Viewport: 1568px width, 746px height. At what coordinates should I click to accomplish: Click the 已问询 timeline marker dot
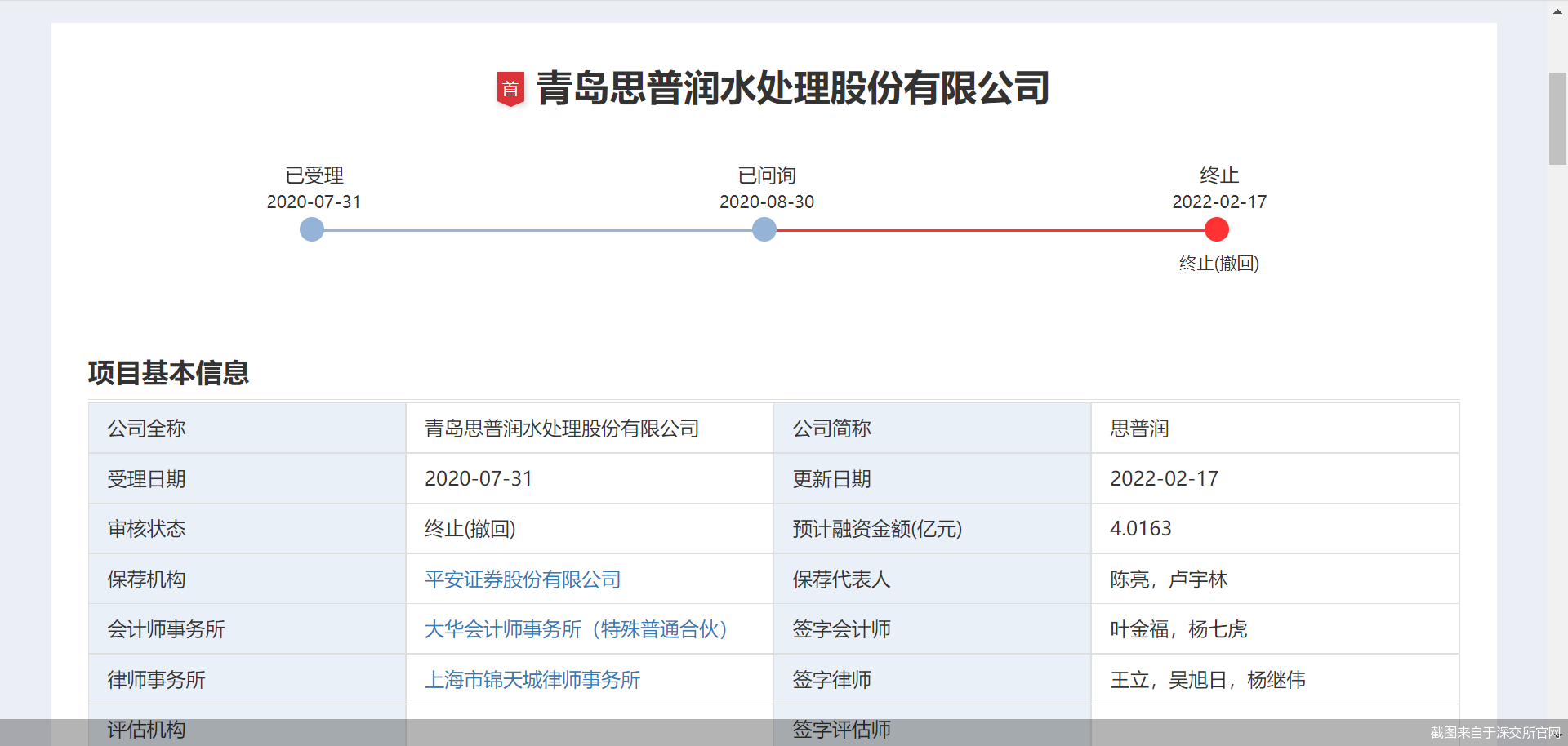tap(764, 230)
